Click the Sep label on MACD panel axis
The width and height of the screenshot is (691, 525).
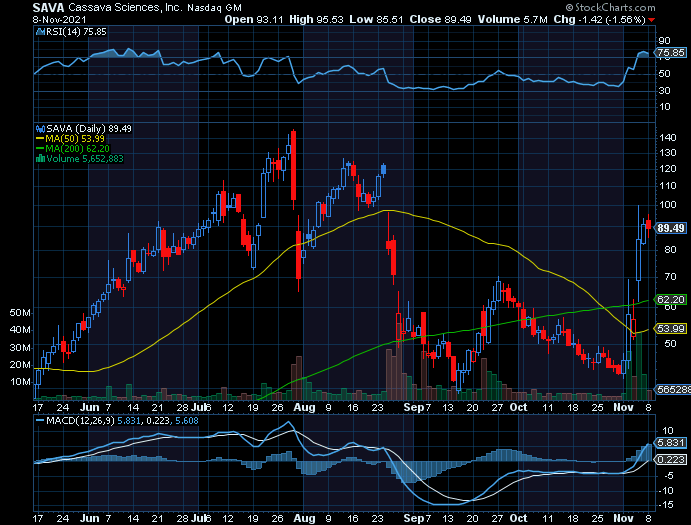coord(413,518)
